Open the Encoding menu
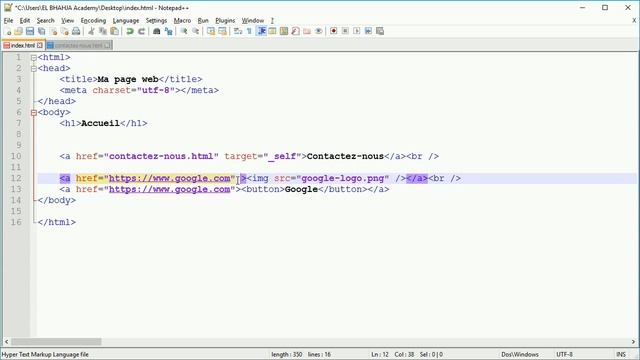 pos(93,20)
